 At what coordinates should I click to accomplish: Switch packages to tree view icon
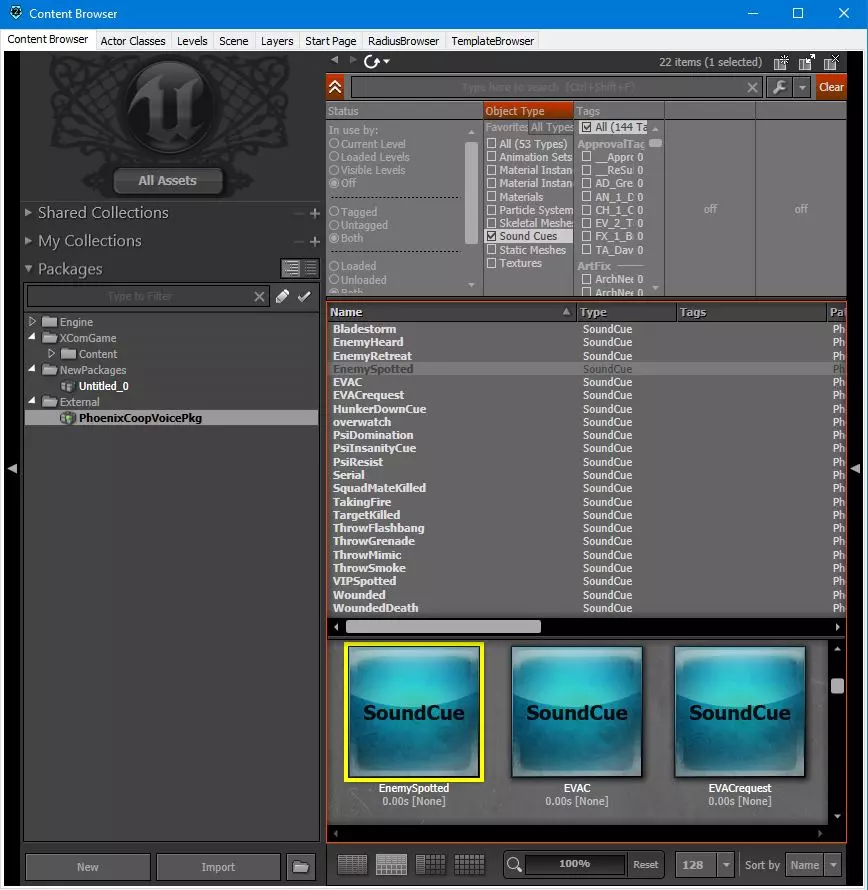pos(291,268)
